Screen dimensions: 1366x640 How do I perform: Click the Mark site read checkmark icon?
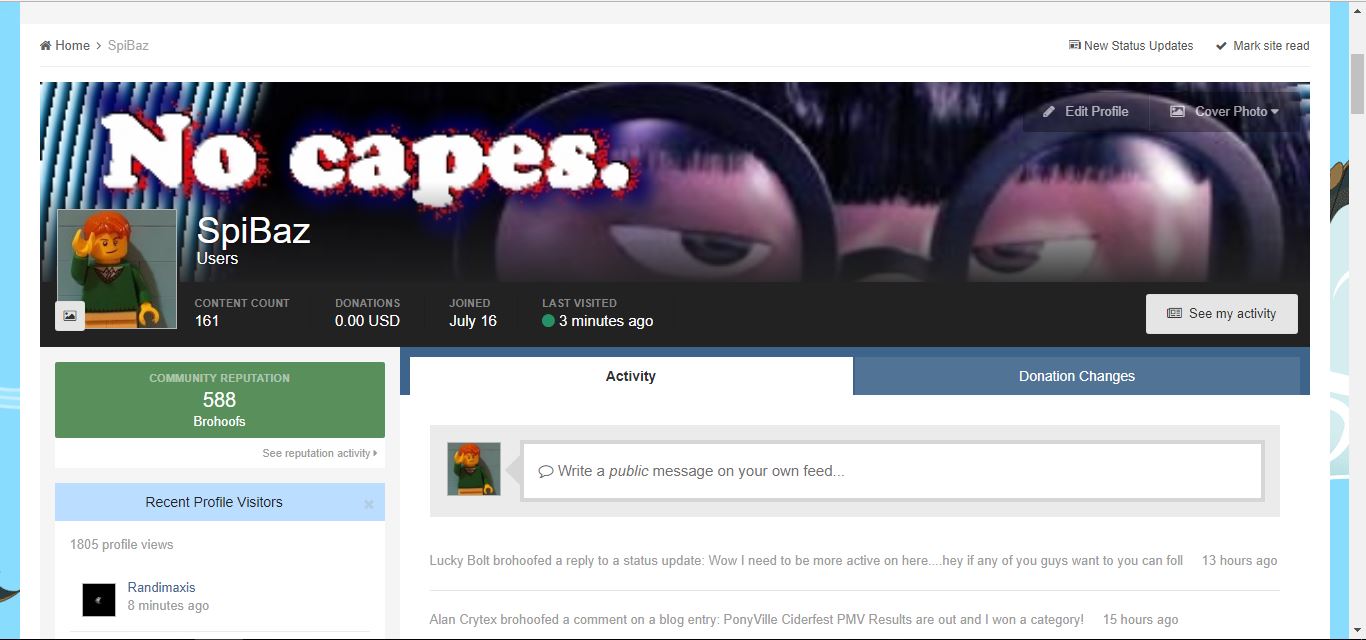point(1221,46)
